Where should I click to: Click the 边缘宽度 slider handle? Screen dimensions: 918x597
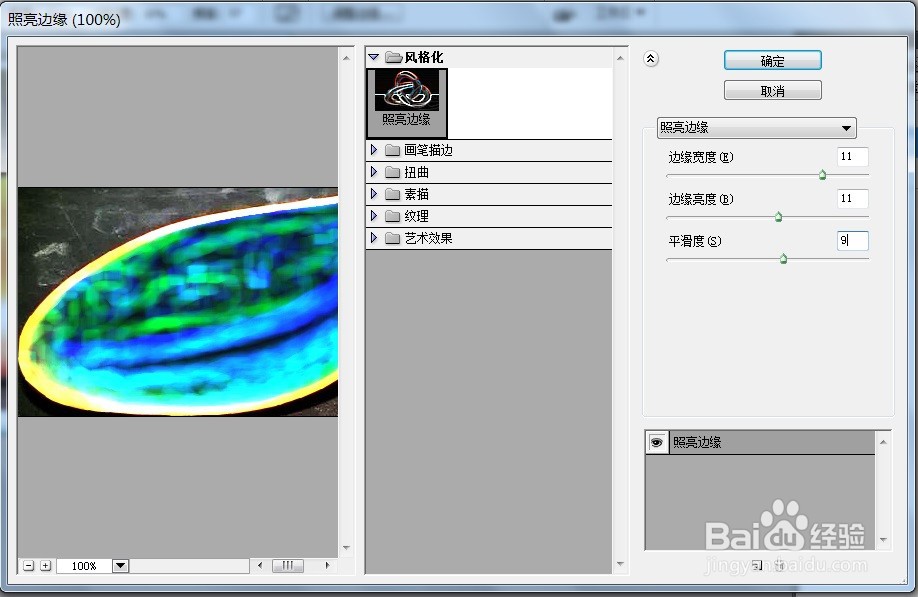822,174
